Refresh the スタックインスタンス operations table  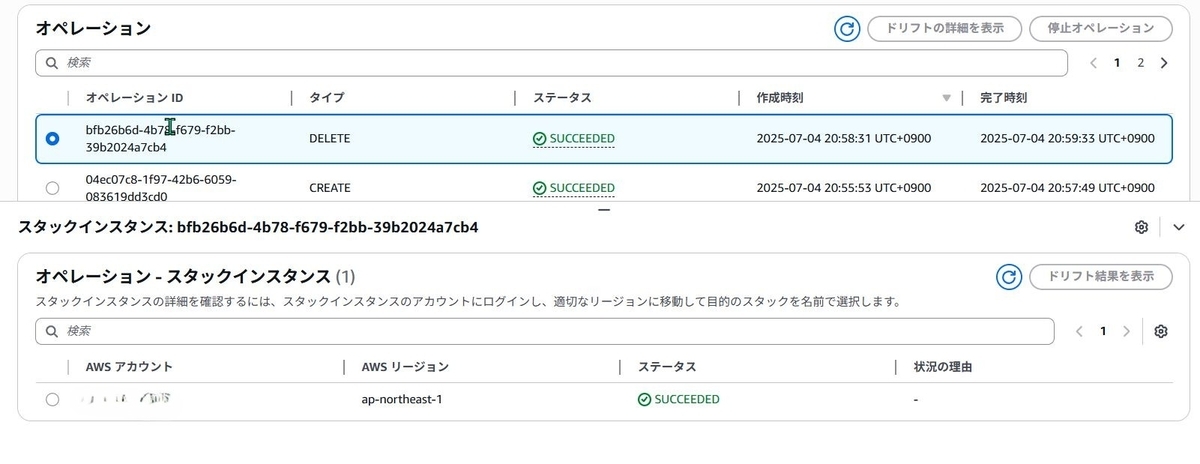click(x=1010, y=277)
